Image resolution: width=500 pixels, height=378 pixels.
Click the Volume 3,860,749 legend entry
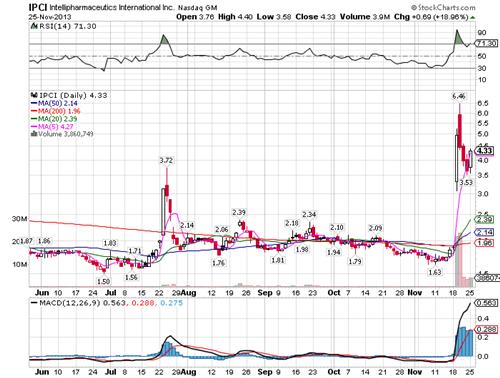66,134
